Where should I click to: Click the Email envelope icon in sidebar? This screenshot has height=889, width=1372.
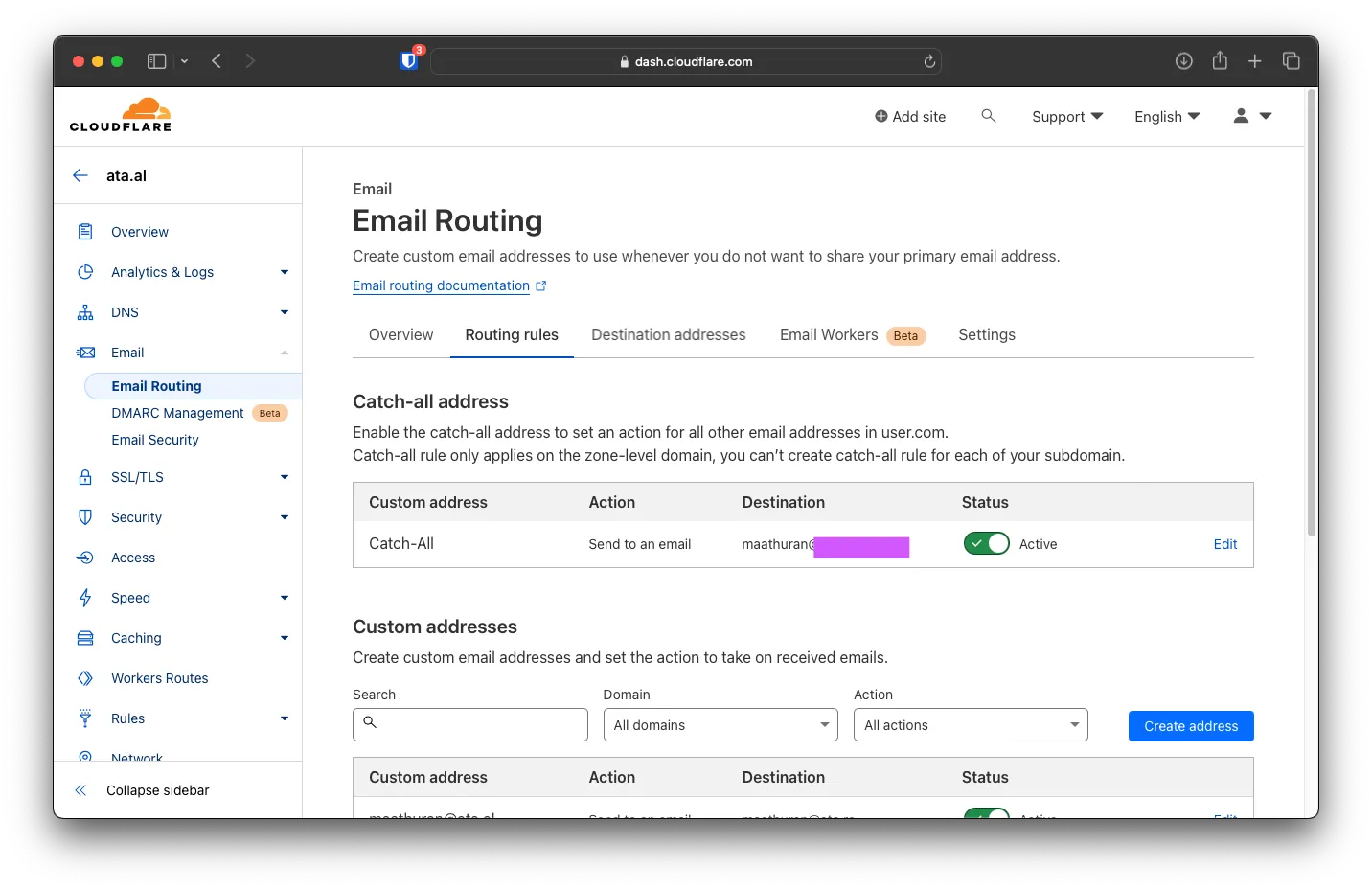pos(85,353)
